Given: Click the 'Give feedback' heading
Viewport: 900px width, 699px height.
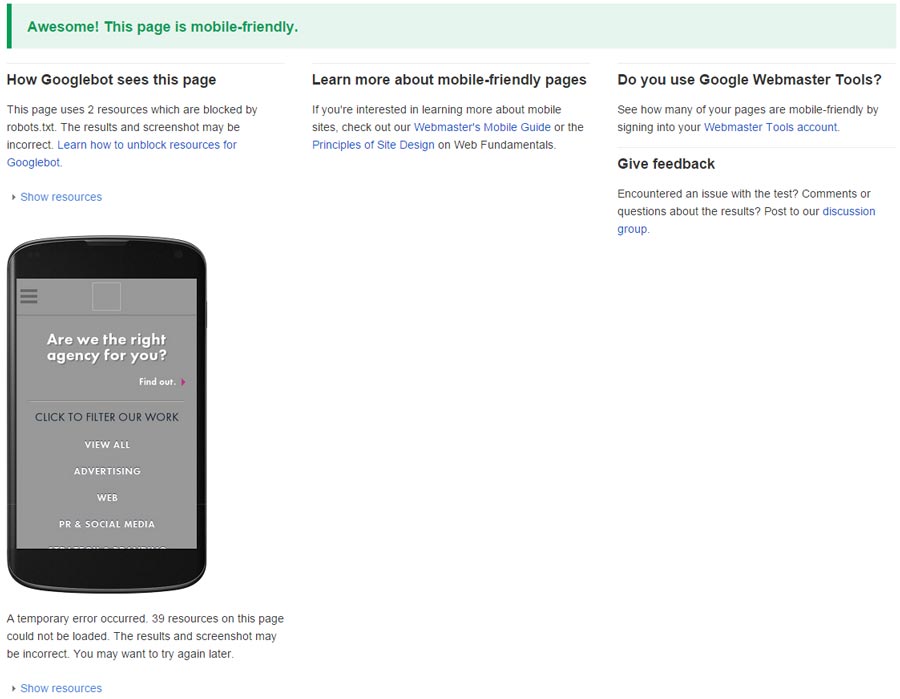Looking at the screenshot, I should coord(666,164).
